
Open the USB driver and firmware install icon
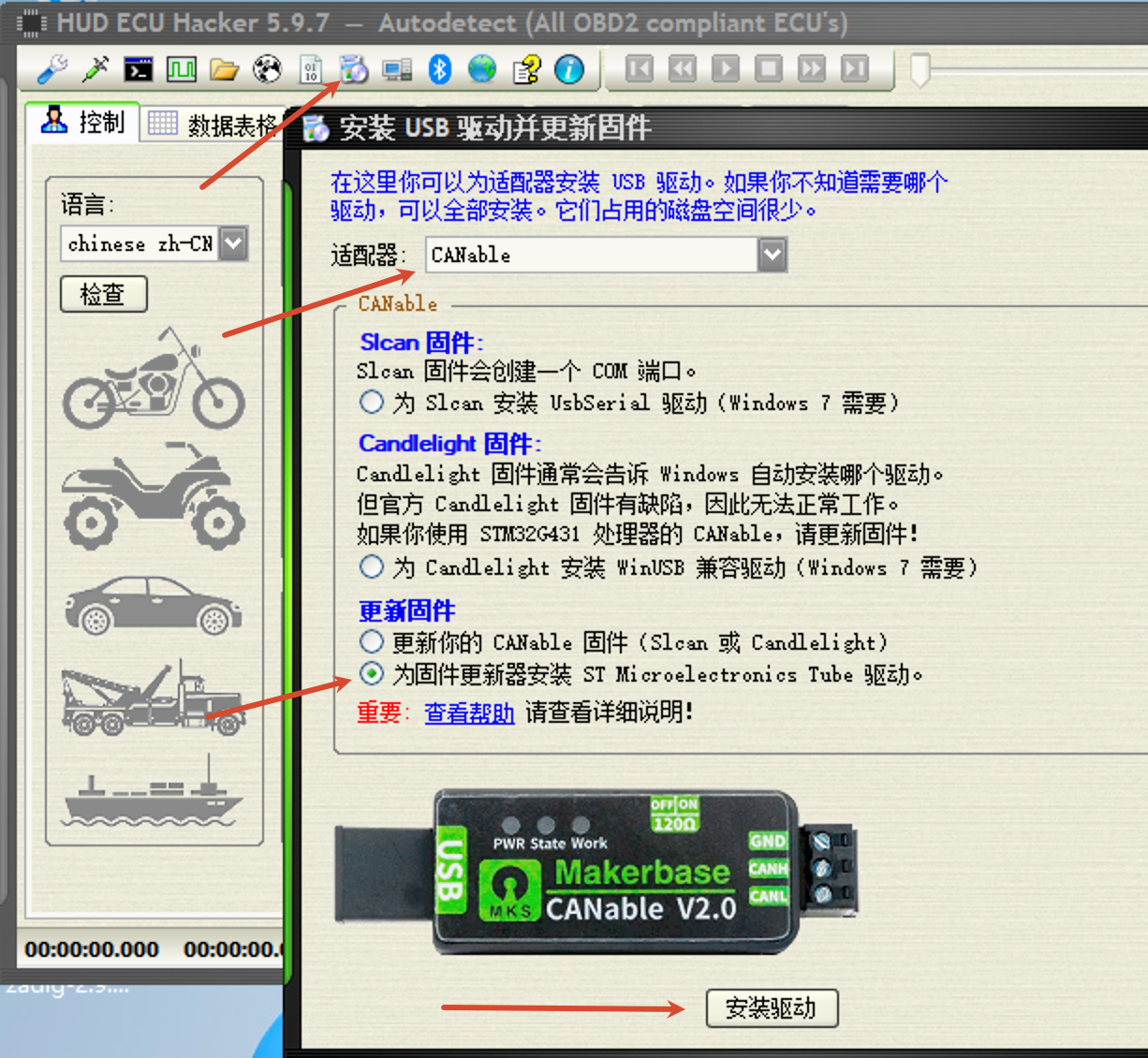pos(353,68)
